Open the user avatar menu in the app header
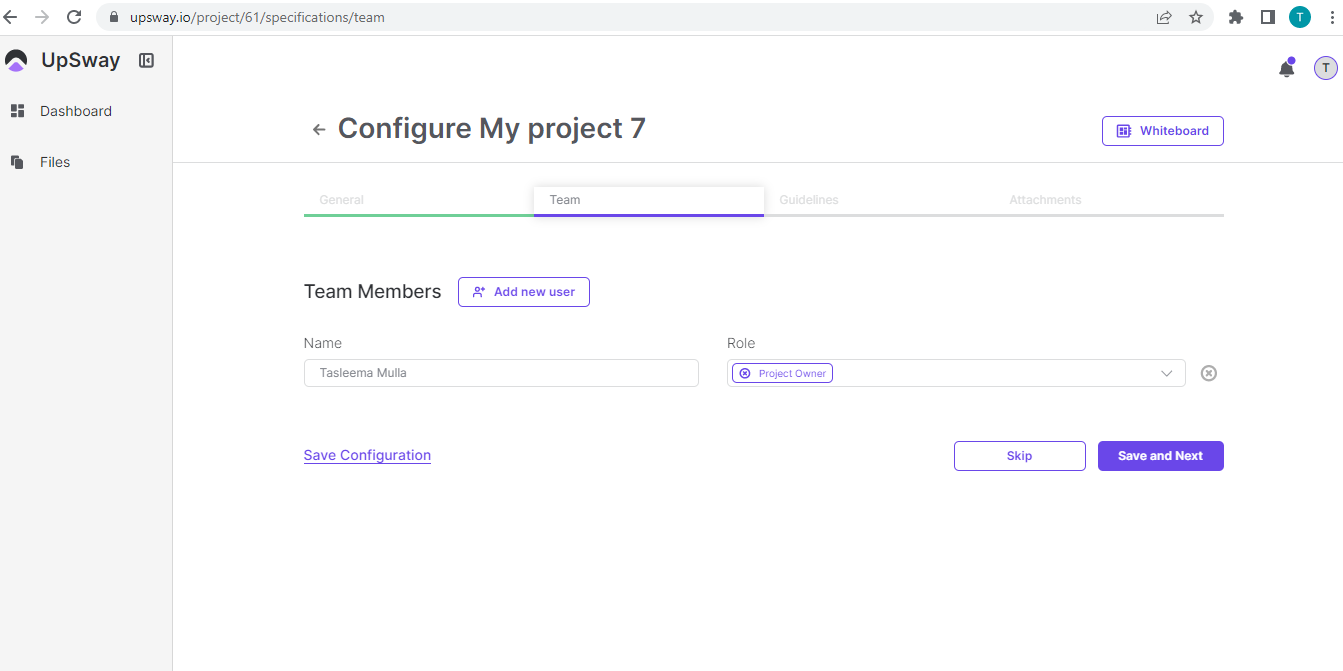This screenshot has height=671, width=1343. point(1325,68)
